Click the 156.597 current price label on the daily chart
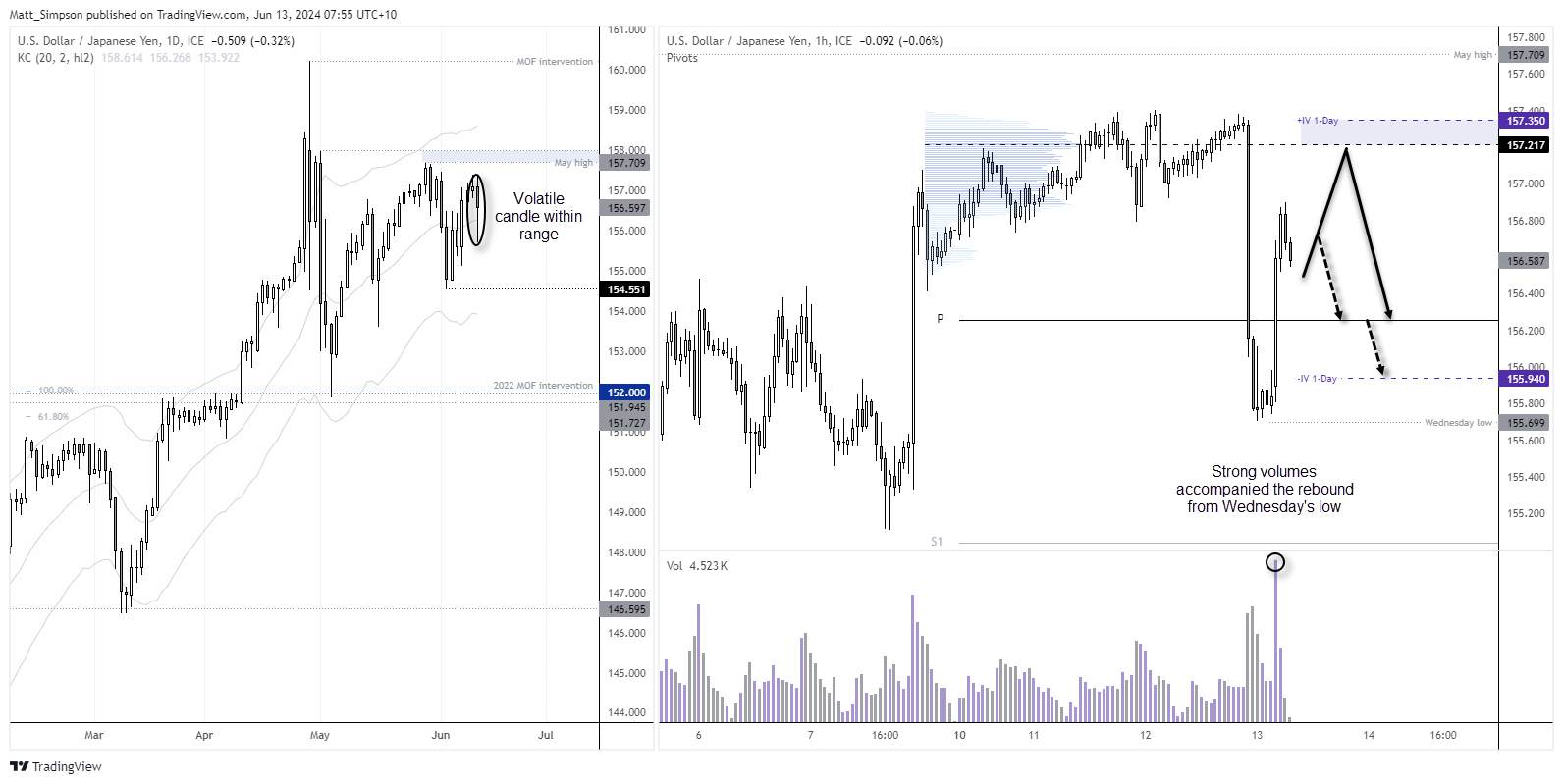 pyautogui.click(x=624, y=208)
